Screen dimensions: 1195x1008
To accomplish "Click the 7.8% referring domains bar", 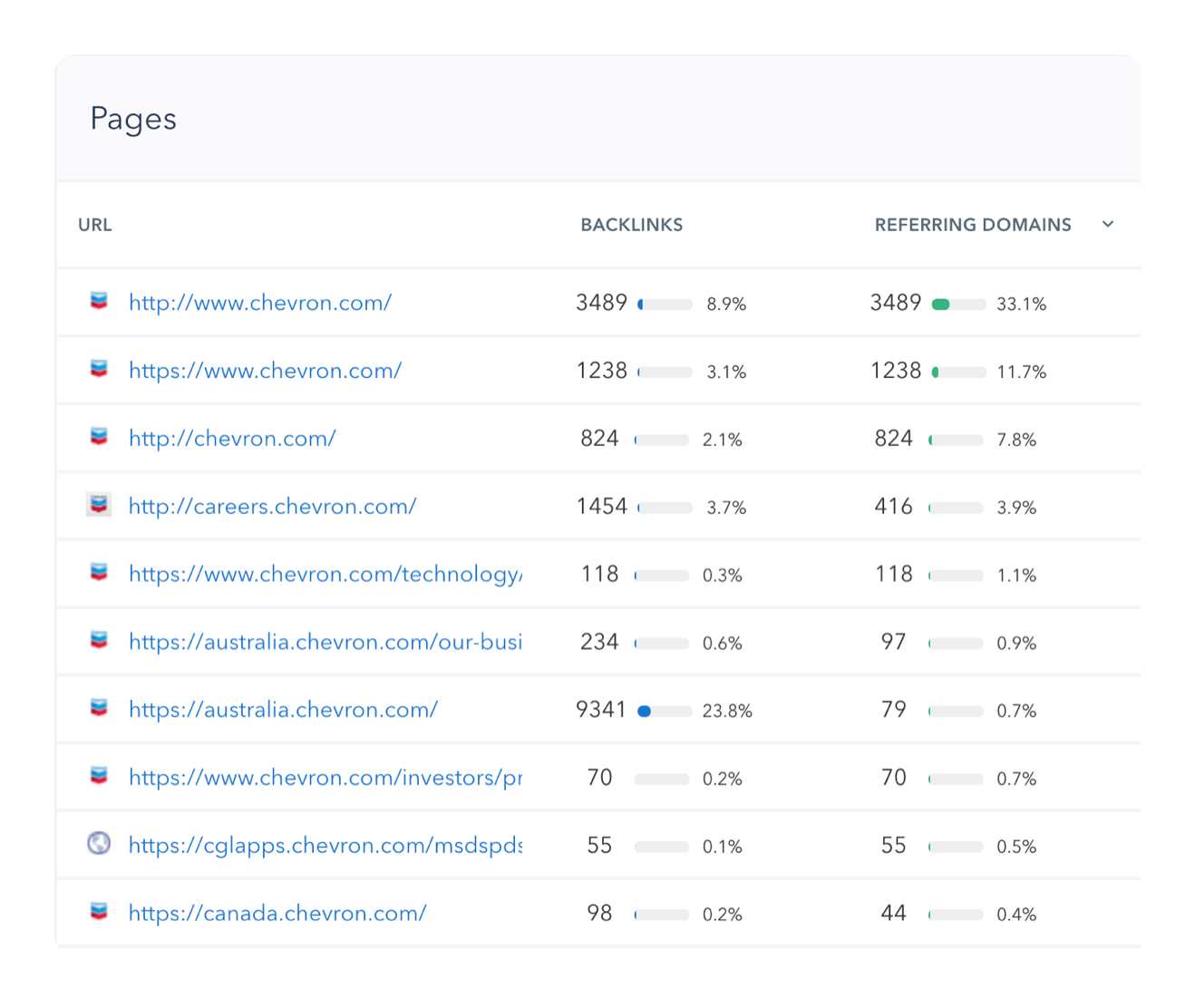I will point(957,440).
